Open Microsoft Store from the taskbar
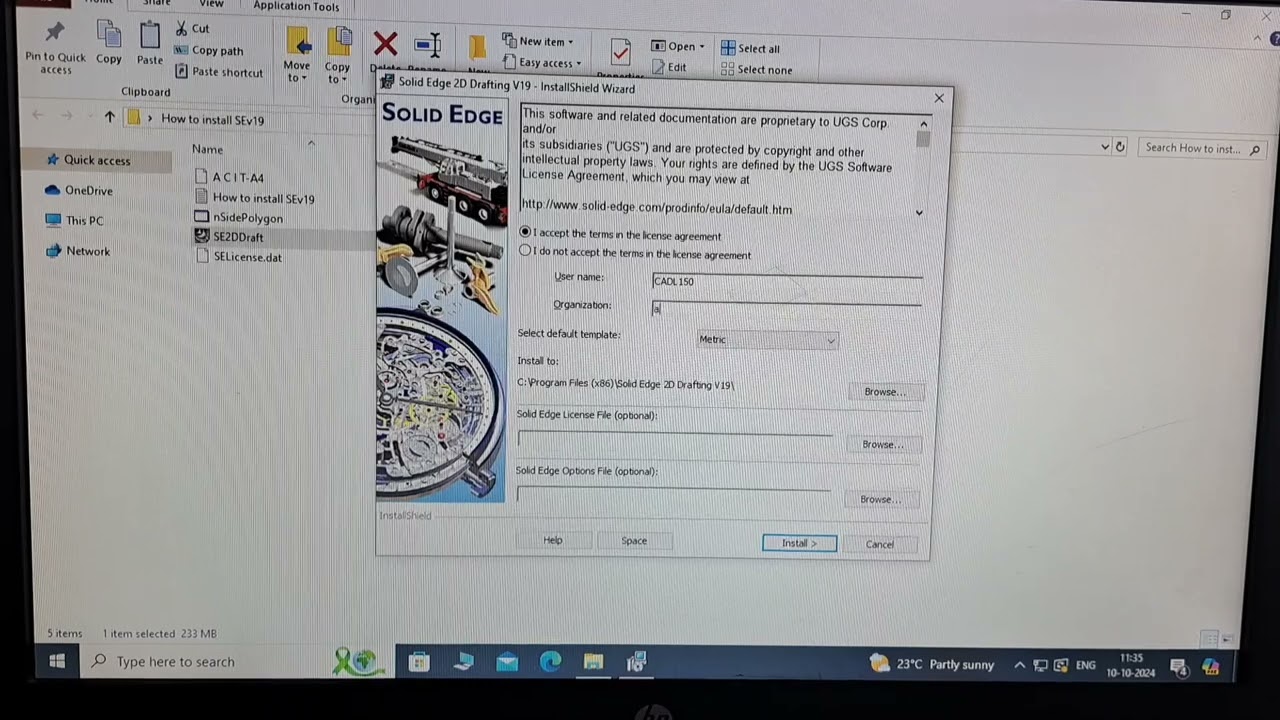Viewport: 1280px width, 720px height. (x=419, y=661)
